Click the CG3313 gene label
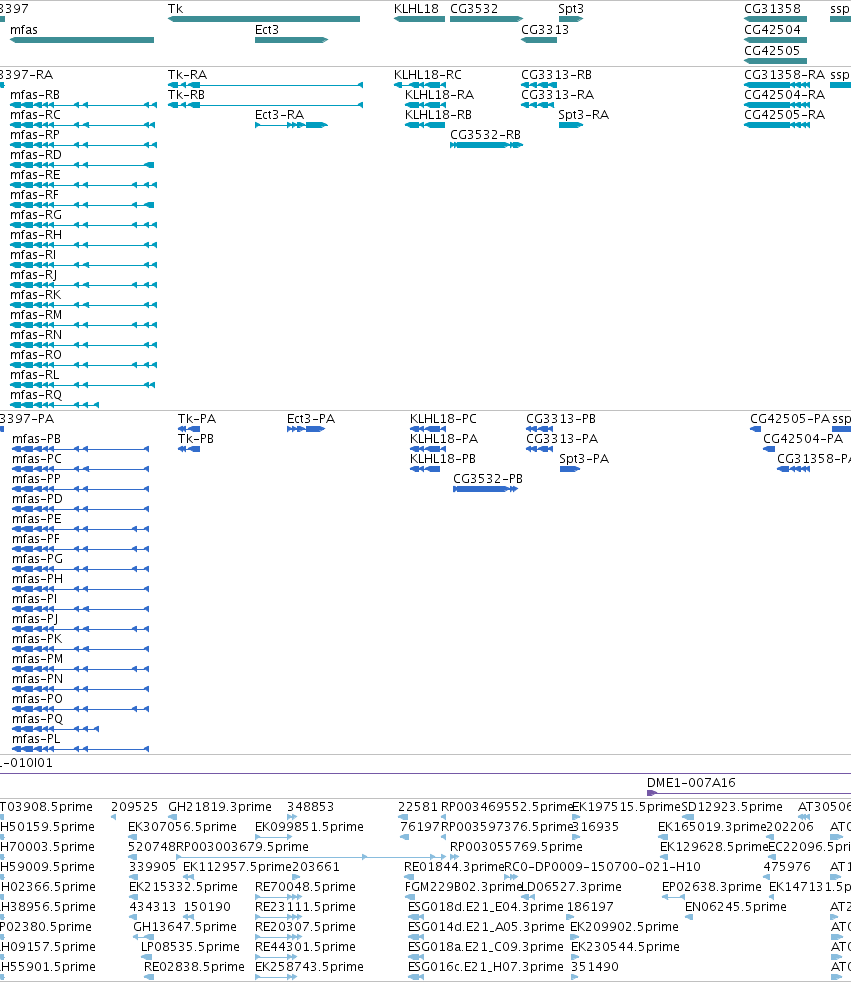This screenshot has width=851, height=982. (545, 29)
